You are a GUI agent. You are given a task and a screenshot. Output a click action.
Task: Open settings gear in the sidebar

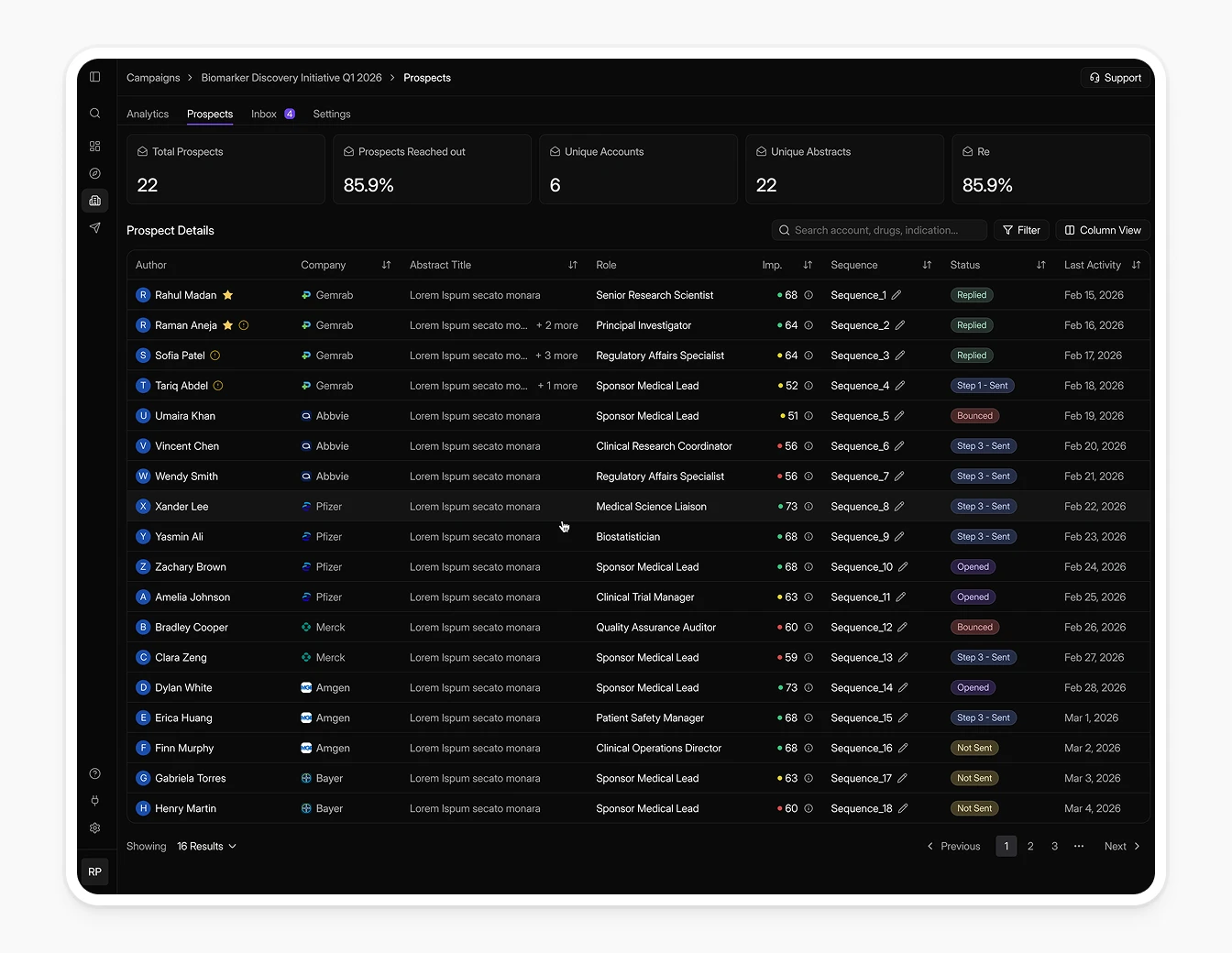94,828
